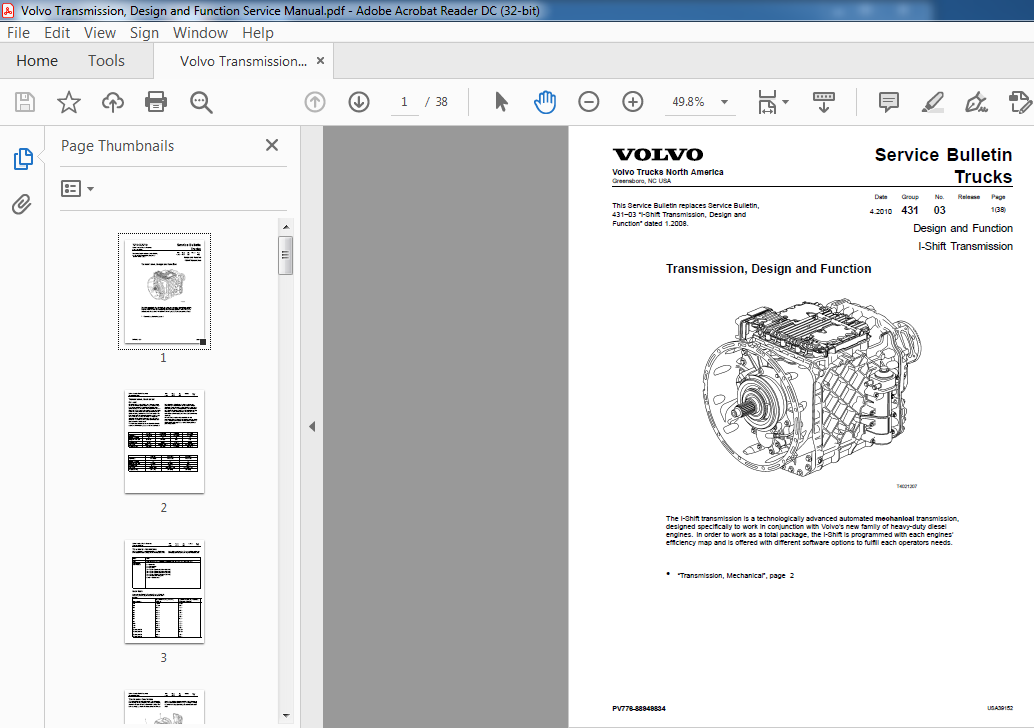Click the Save file icon
The image size is (1034, 728).
(x=25, y=102)
